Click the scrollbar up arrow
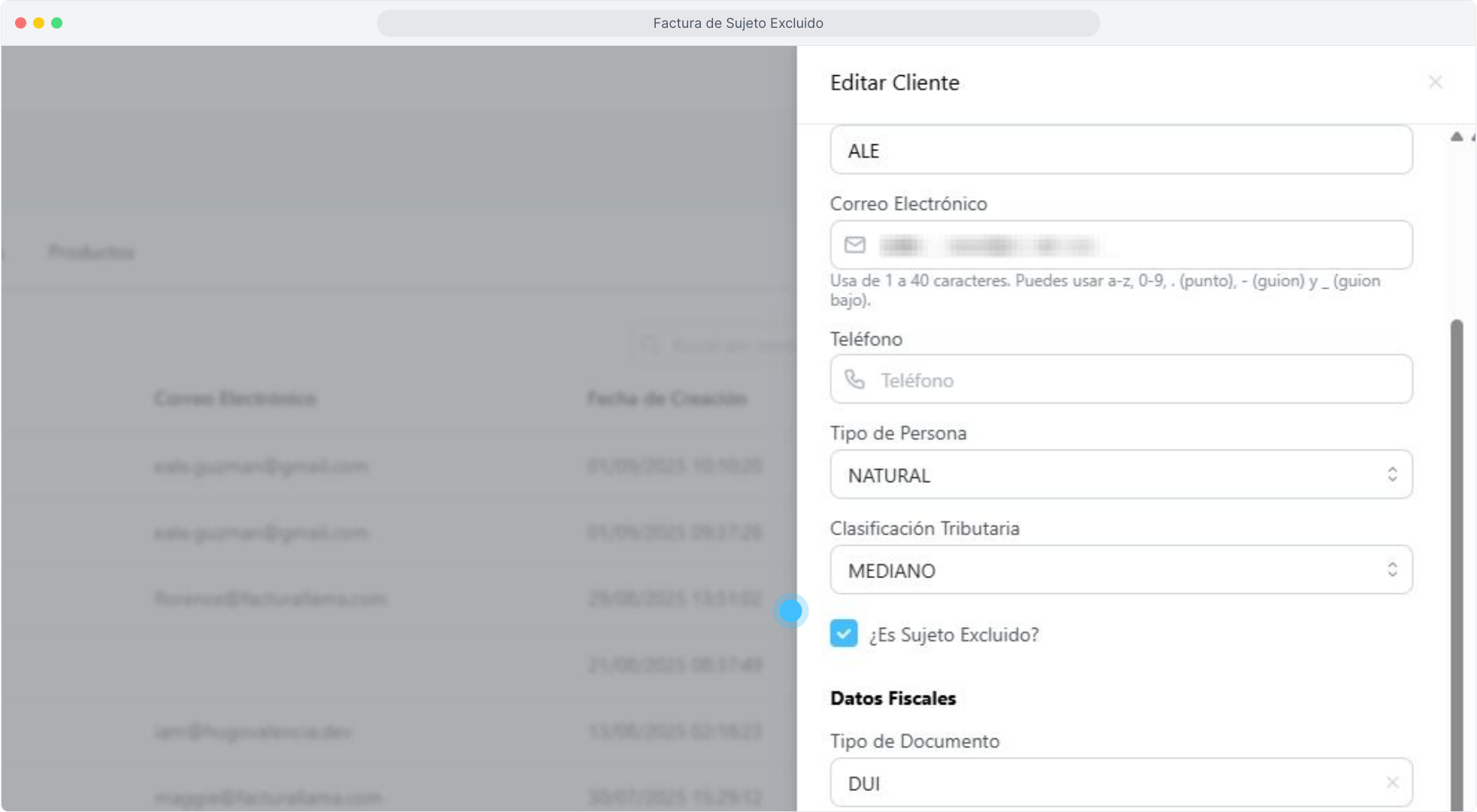 click(x=1457, y=137)
